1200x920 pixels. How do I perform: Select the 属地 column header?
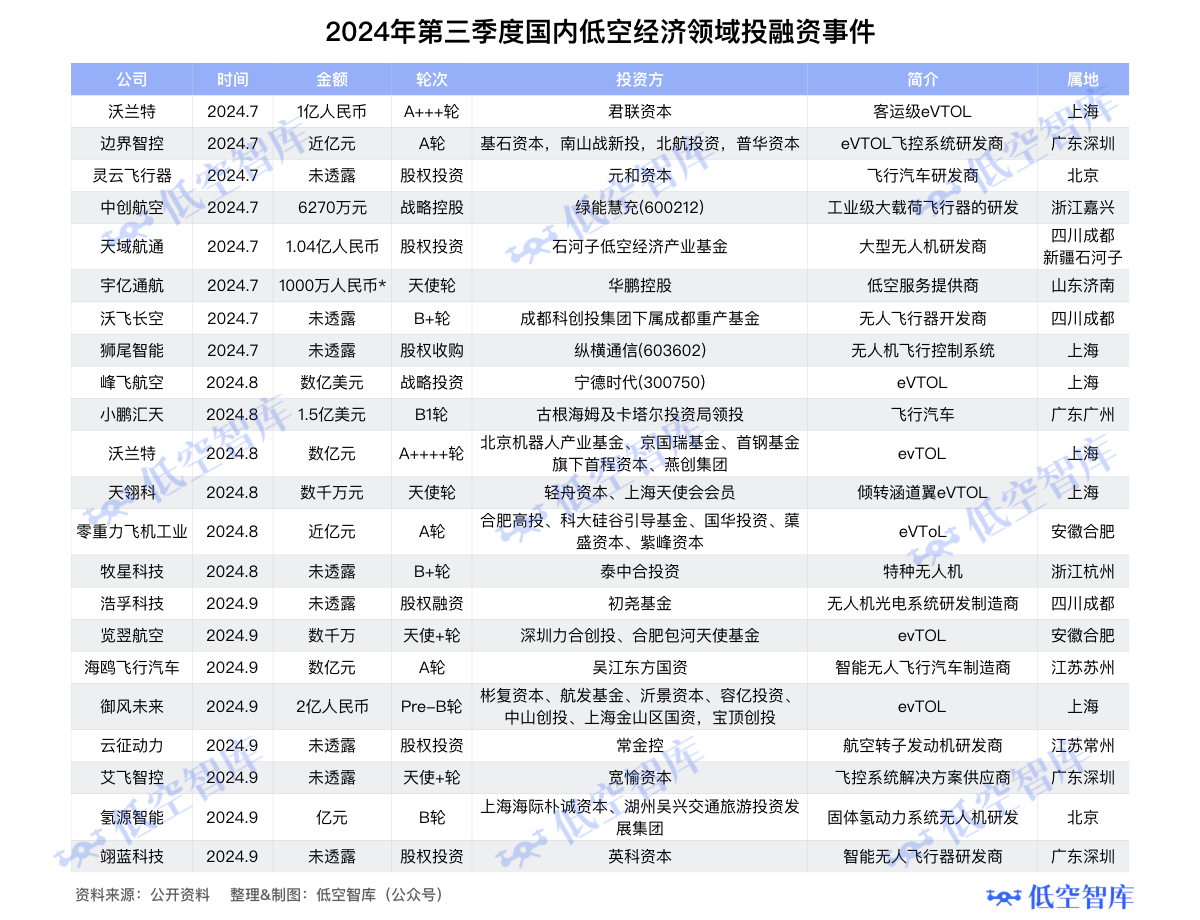click(1083, 80)
